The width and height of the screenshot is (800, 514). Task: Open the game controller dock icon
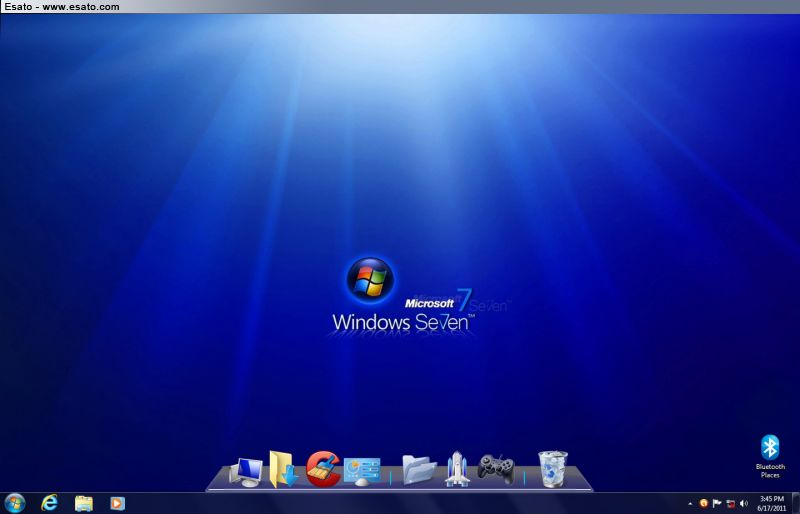(x=496, y=469)
